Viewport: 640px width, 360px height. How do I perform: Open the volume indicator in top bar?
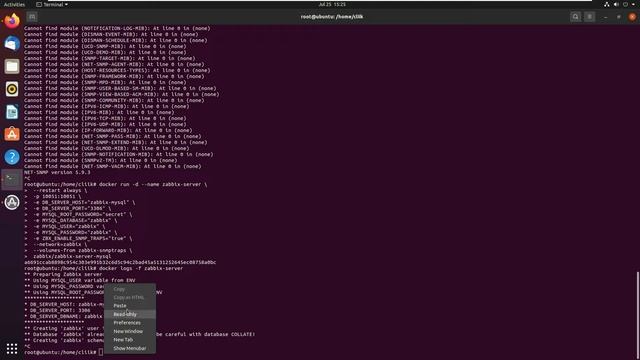(x=616, y=4)
